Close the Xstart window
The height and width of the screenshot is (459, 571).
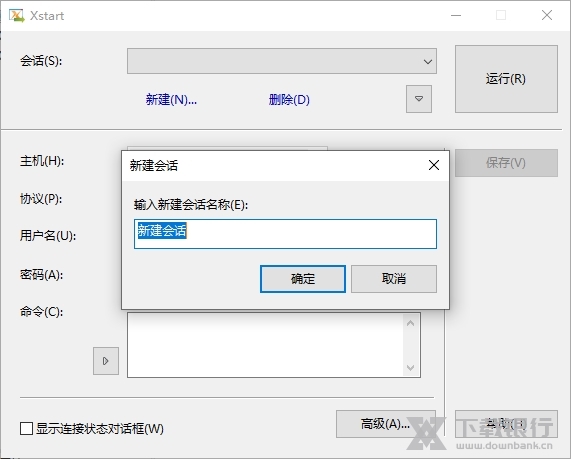[547, 15]
